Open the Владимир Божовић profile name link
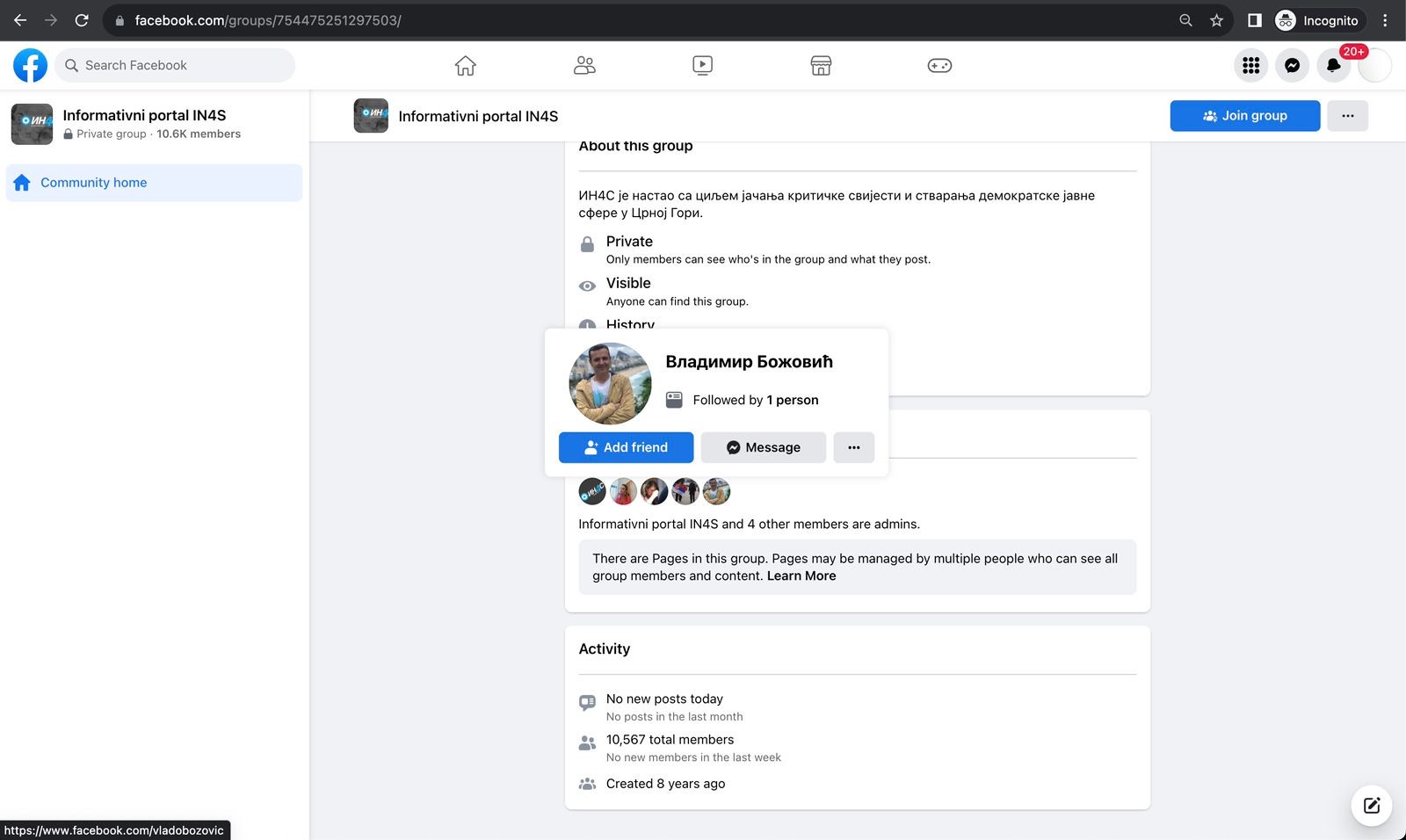Screen dimensions: 1406x840 pyautogui.click(x=750, y=362)
